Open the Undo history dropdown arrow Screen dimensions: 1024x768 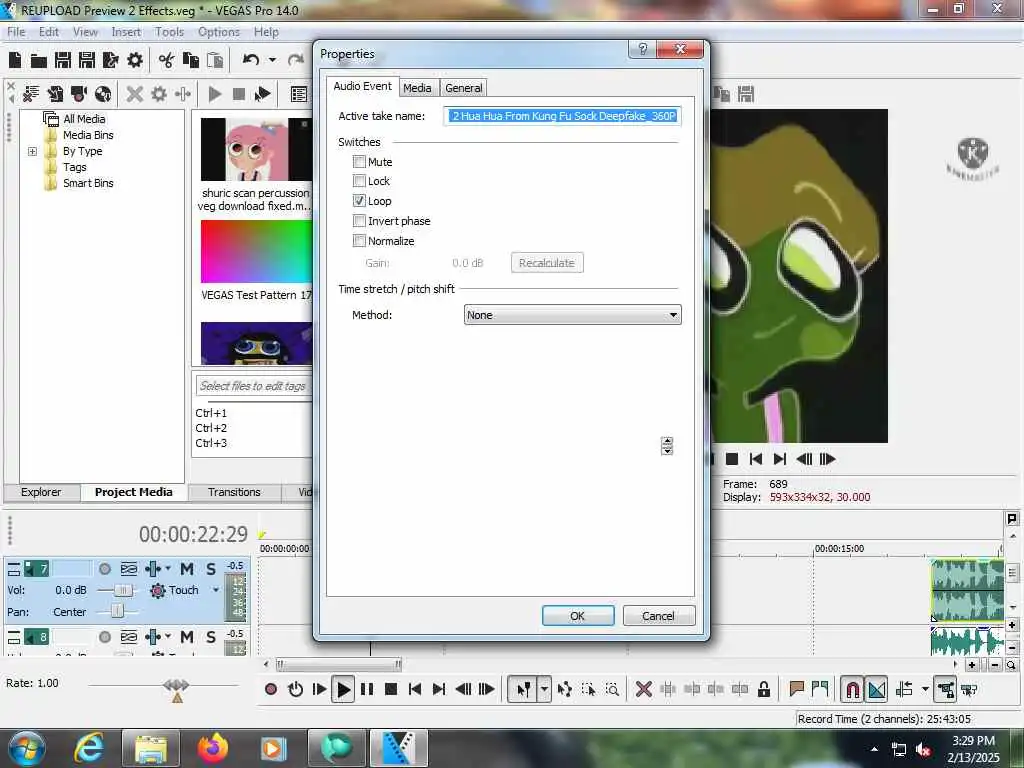[x=272, y=60]
